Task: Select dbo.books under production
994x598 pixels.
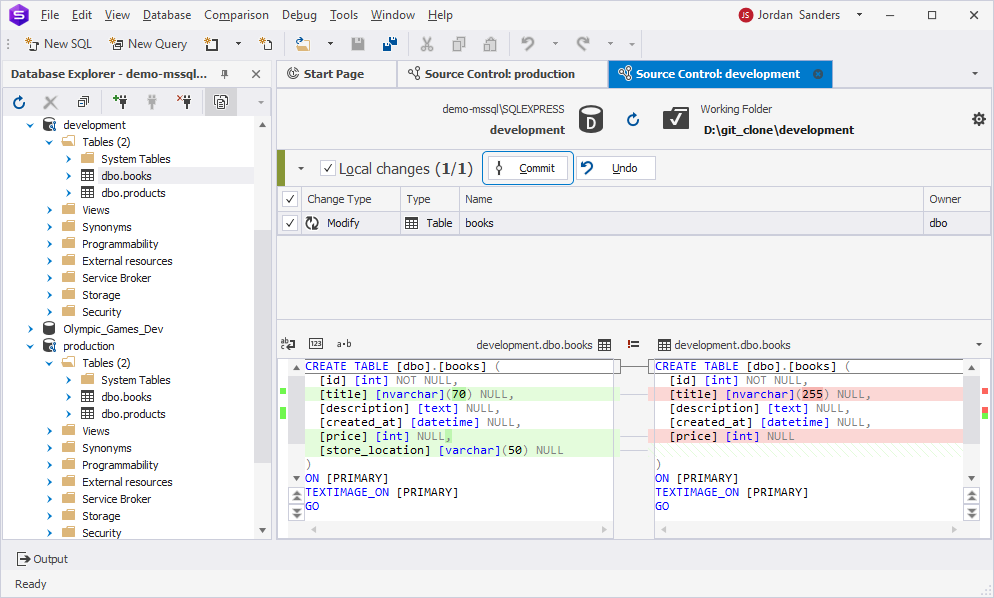Action: [126, 397]
